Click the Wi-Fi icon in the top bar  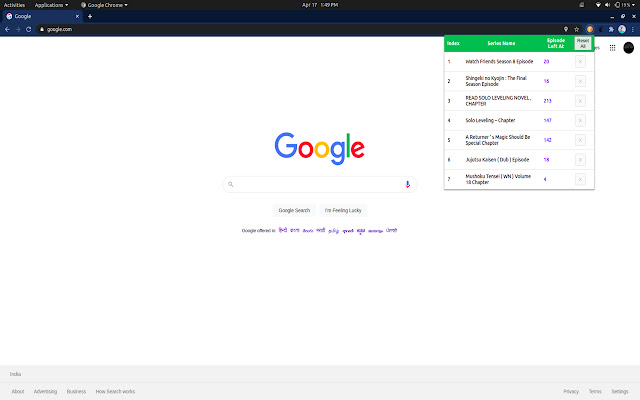click(x=598, y=5)
